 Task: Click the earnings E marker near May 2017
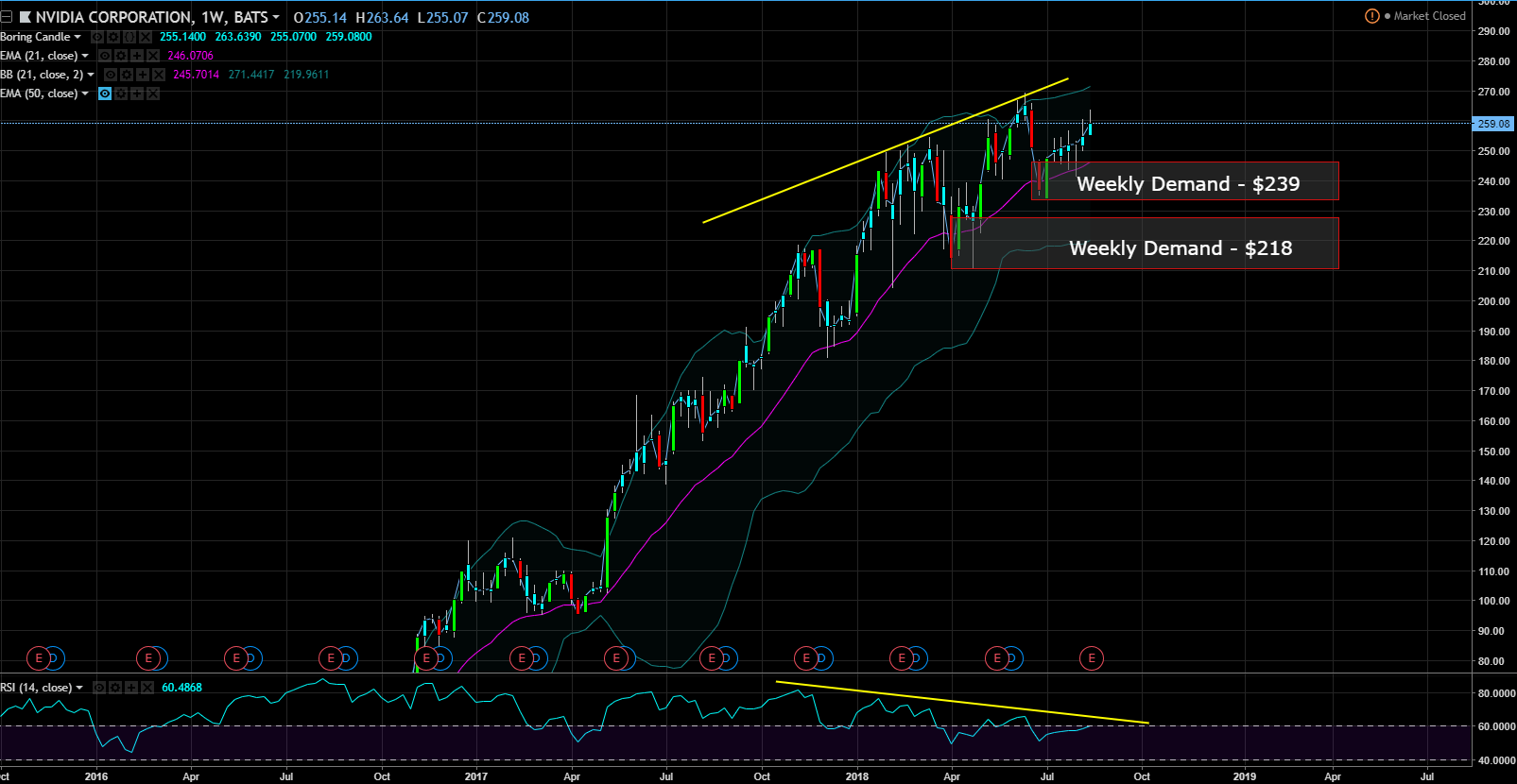(x=616, y=658)
